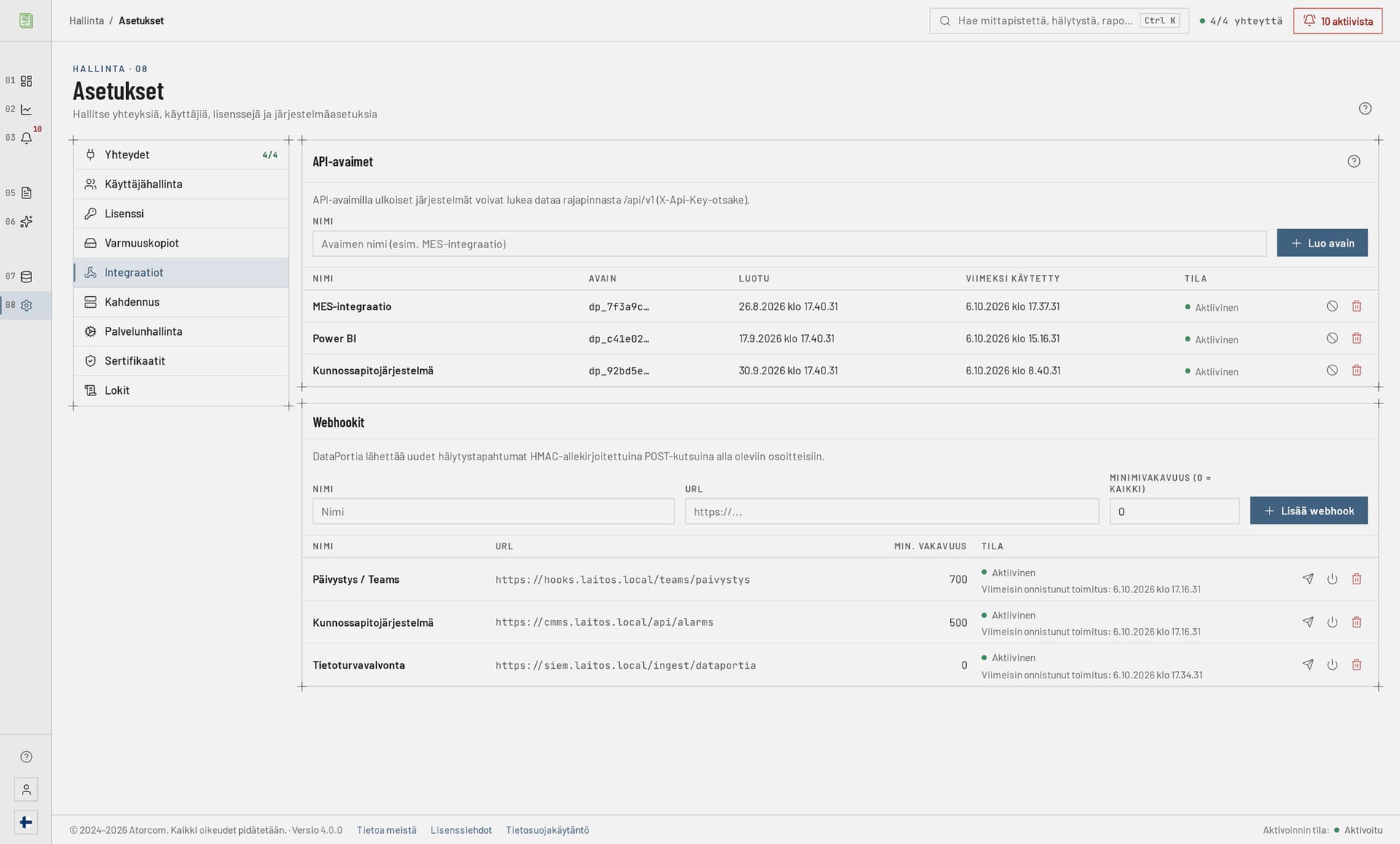Open Lokit settings section
Image resolution: width=1400 pixels, height=844 pixels.
point(181,390)
